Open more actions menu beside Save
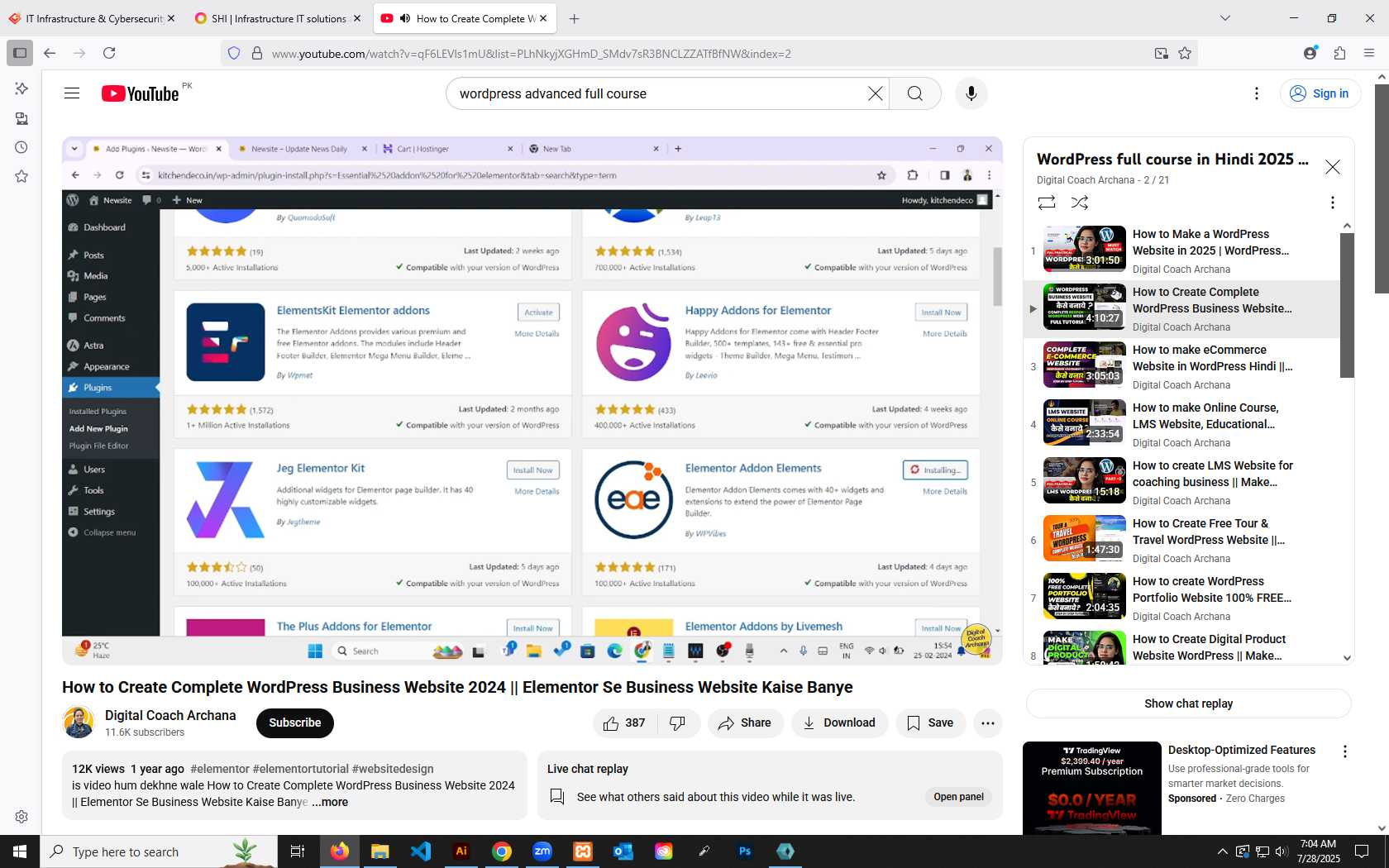Image resolution: width=1389 pixels, height=868 pixels. pos(988,723)
